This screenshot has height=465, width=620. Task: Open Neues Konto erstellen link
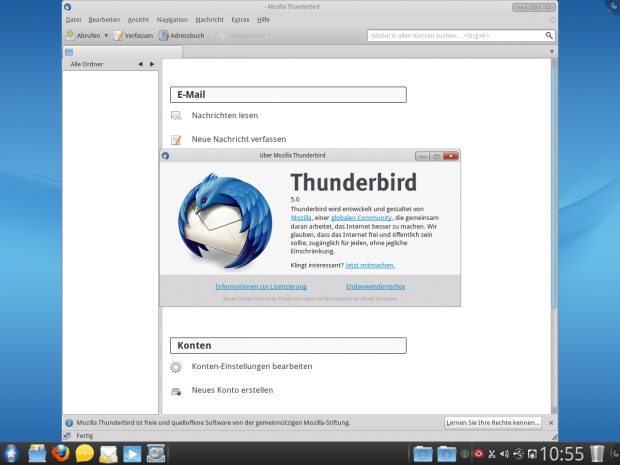[x=232, y=390]
